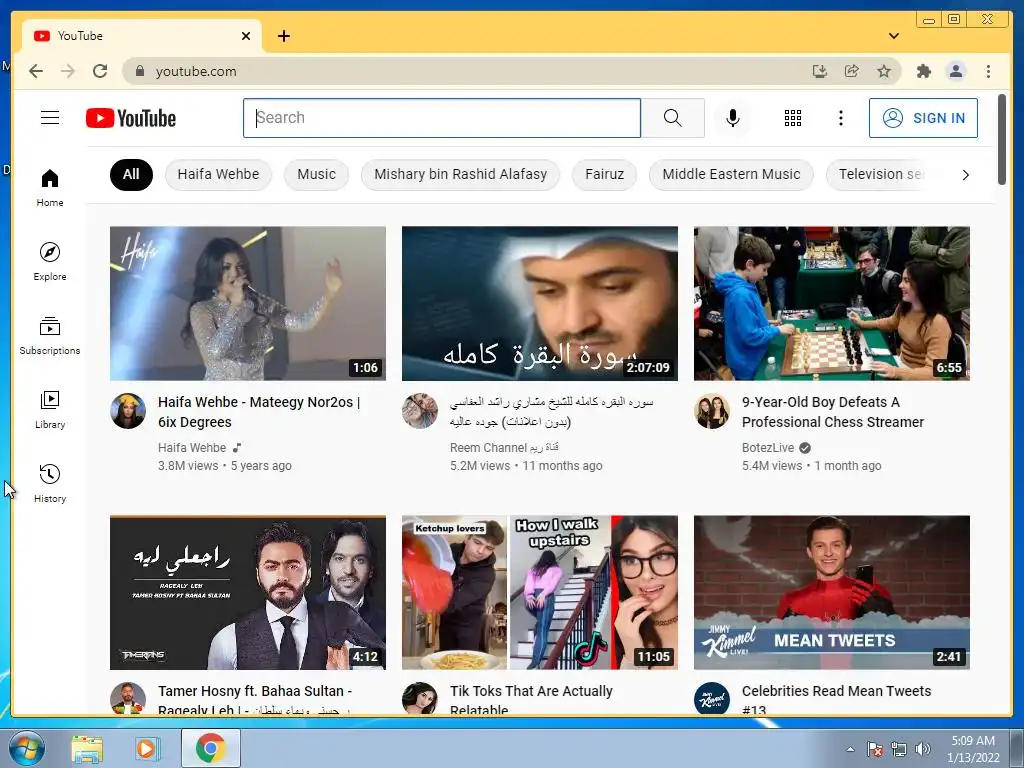Image resolution: width=1024 pixels, height=768 pixels.
Task: Open the Windows Start button
Action: (26, 748)
